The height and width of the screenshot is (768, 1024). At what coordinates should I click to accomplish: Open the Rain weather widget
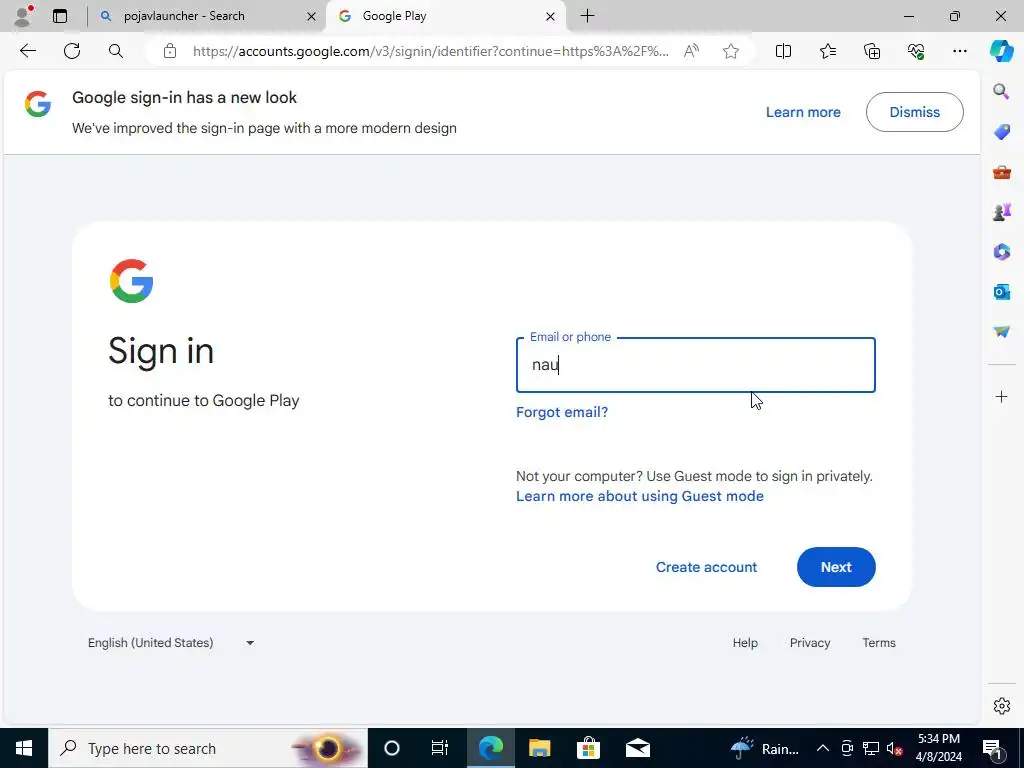(765, 748)
